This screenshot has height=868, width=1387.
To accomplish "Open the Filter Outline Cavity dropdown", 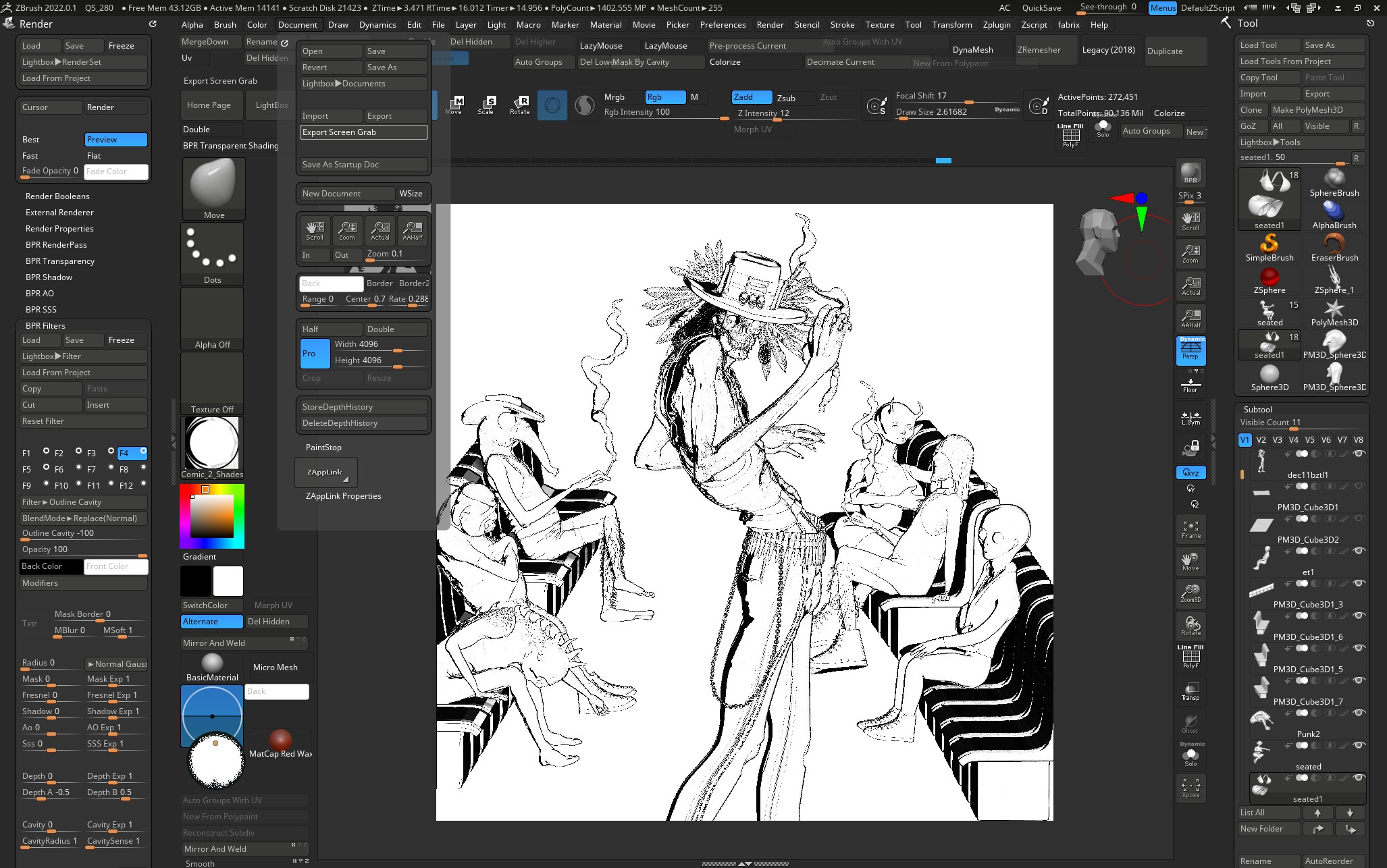I will [x=83, y=502].
